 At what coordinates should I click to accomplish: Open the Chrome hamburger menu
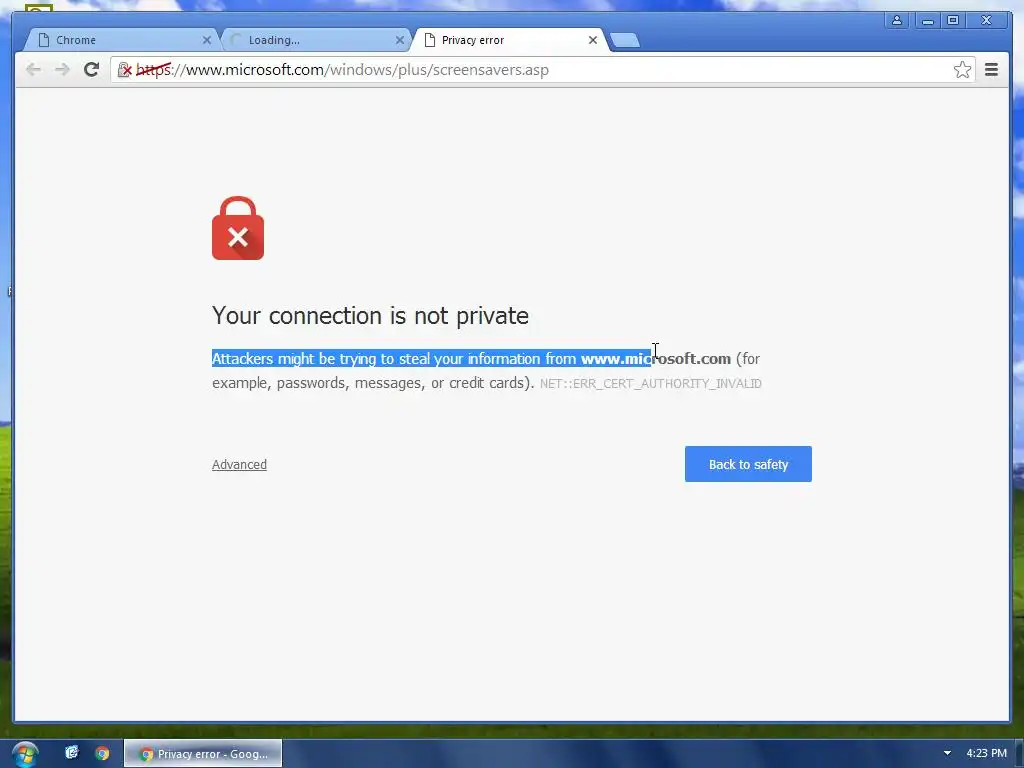coord(991,70)
